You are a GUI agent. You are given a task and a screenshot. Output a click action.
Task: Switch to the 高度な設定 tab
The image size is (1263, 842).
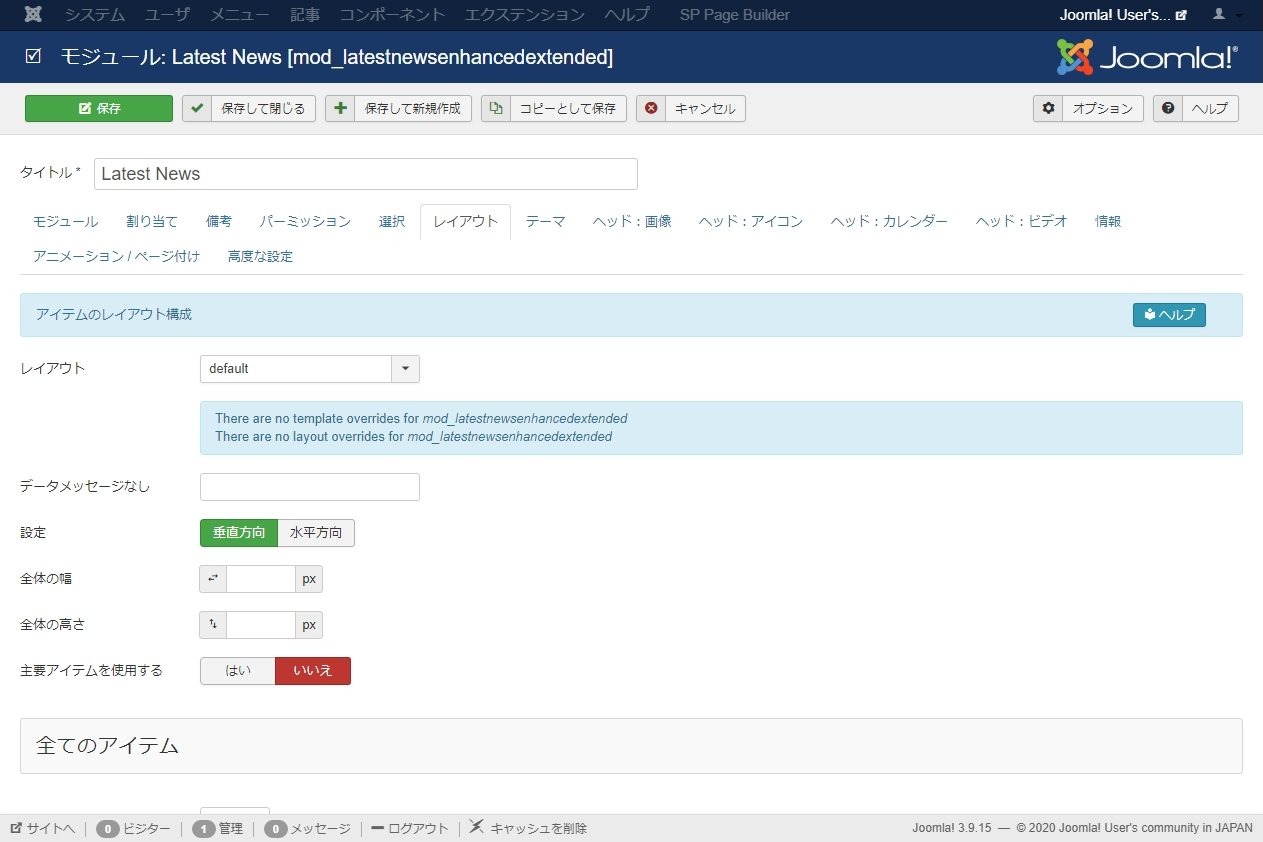click(x=260, y=257)
